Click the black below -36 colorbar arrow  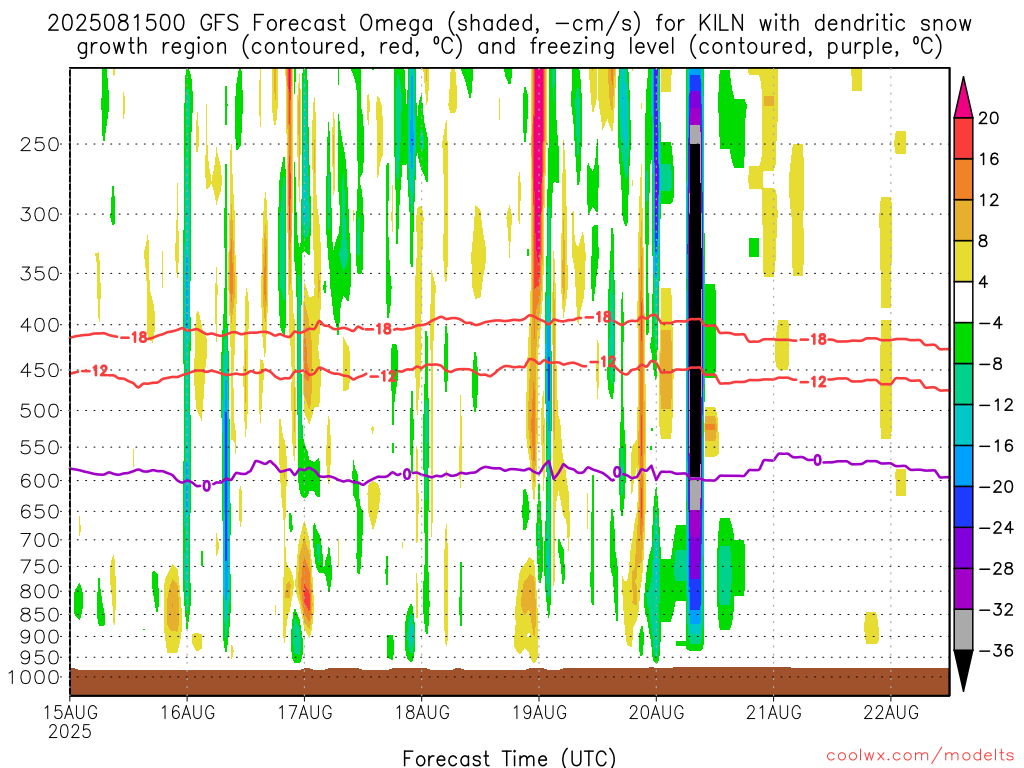click(963, 671)
